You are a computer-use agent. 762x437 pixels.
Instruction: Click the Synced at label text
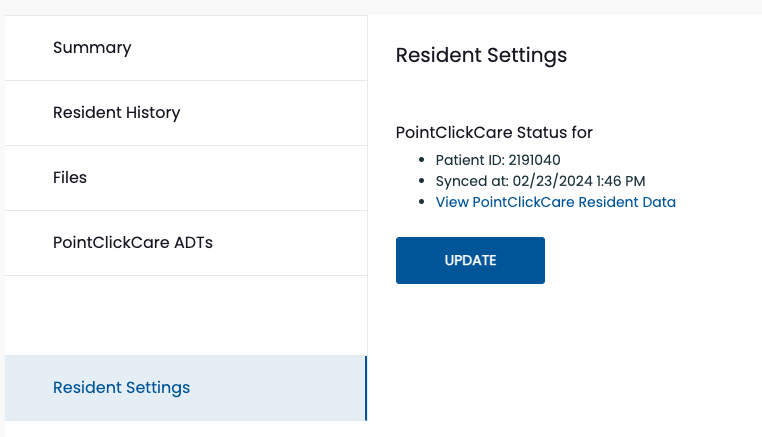[x=472, y=181]
